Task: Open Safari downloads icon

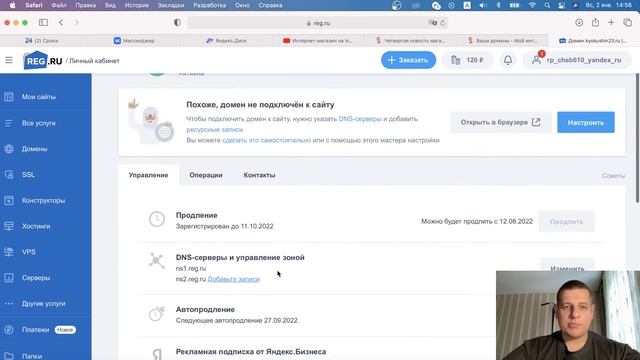Action: [x=579, y=23]
